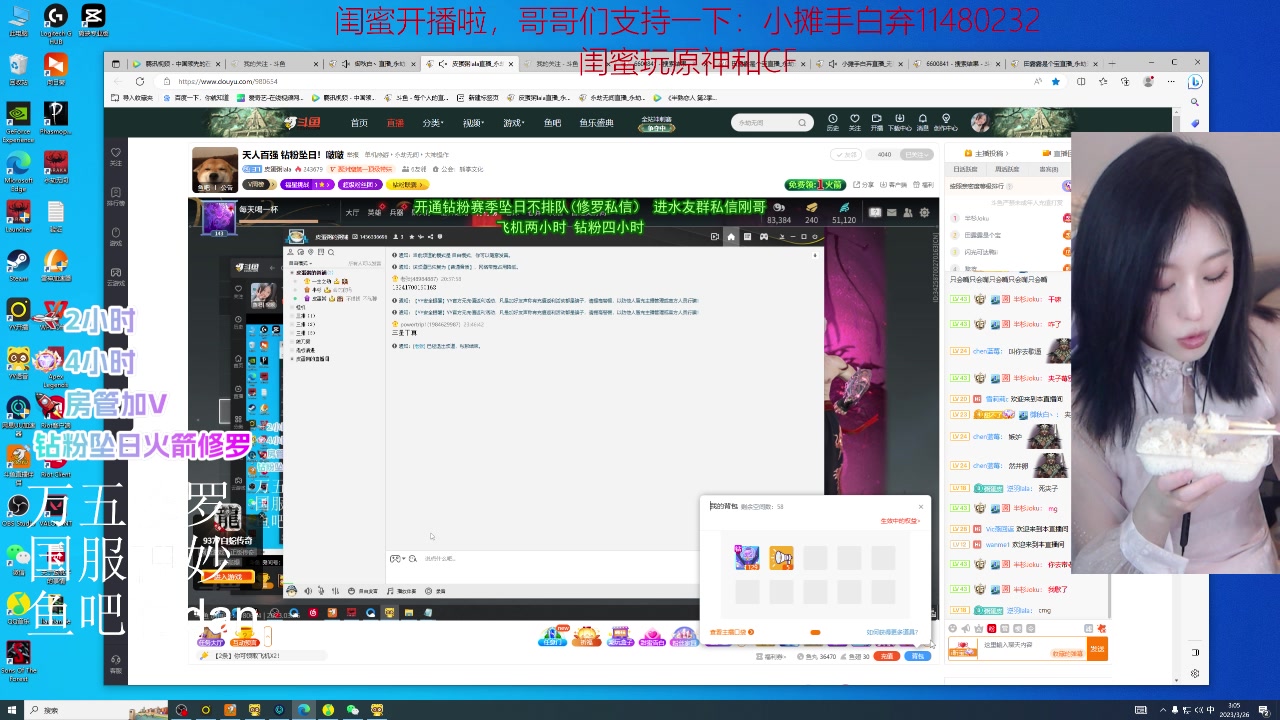Screen dimensions: 1280x720
Task: Open 爱奇艺 bookmark in favorites bar
Action: point(269,98)
